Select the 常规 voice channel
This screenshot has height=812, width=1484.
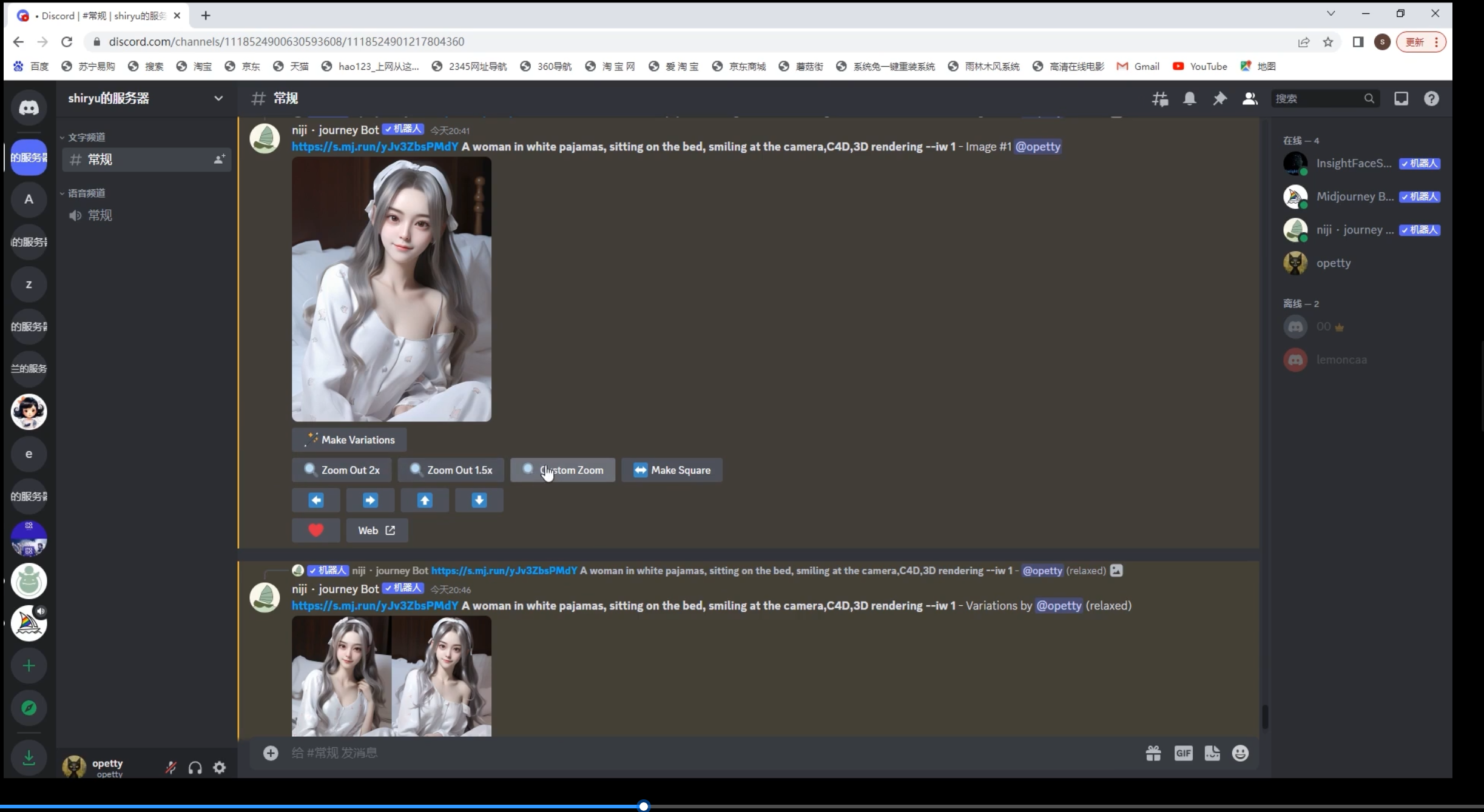coord(99,215)
